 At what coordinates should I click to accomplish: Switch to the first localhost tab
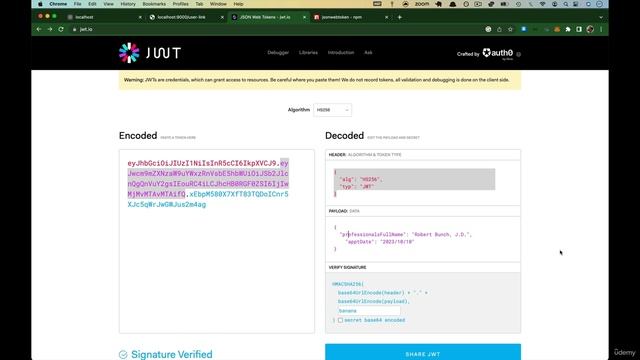tap(104, 17)
